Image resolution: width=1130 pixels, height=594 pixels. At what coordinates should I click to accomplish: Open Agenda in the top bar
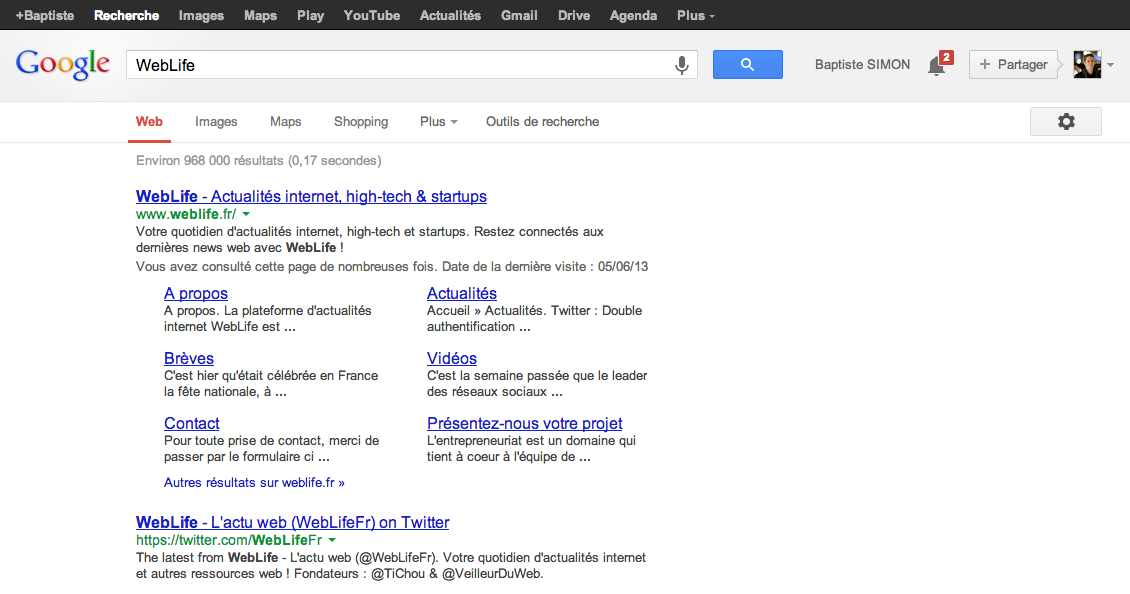tap(633, 15)
